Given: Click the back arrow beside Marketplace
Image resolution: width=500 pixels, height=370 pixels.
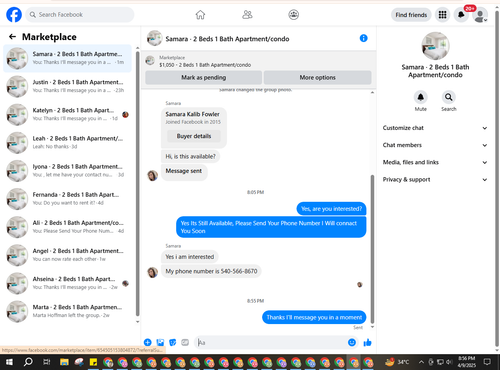Looking at the screenshot, I should (x=12, y=37).
